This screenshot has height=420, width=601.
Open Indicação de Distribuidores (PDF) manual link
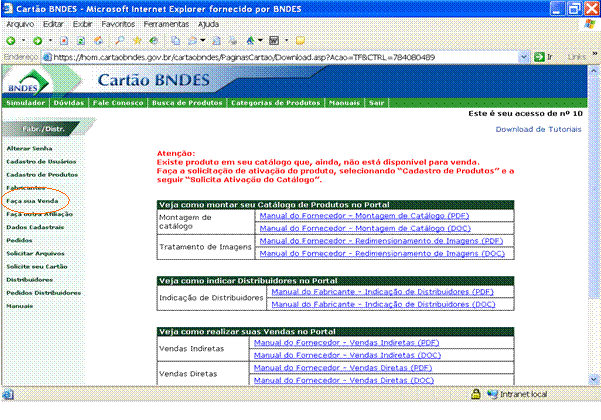tap(382, 292)
